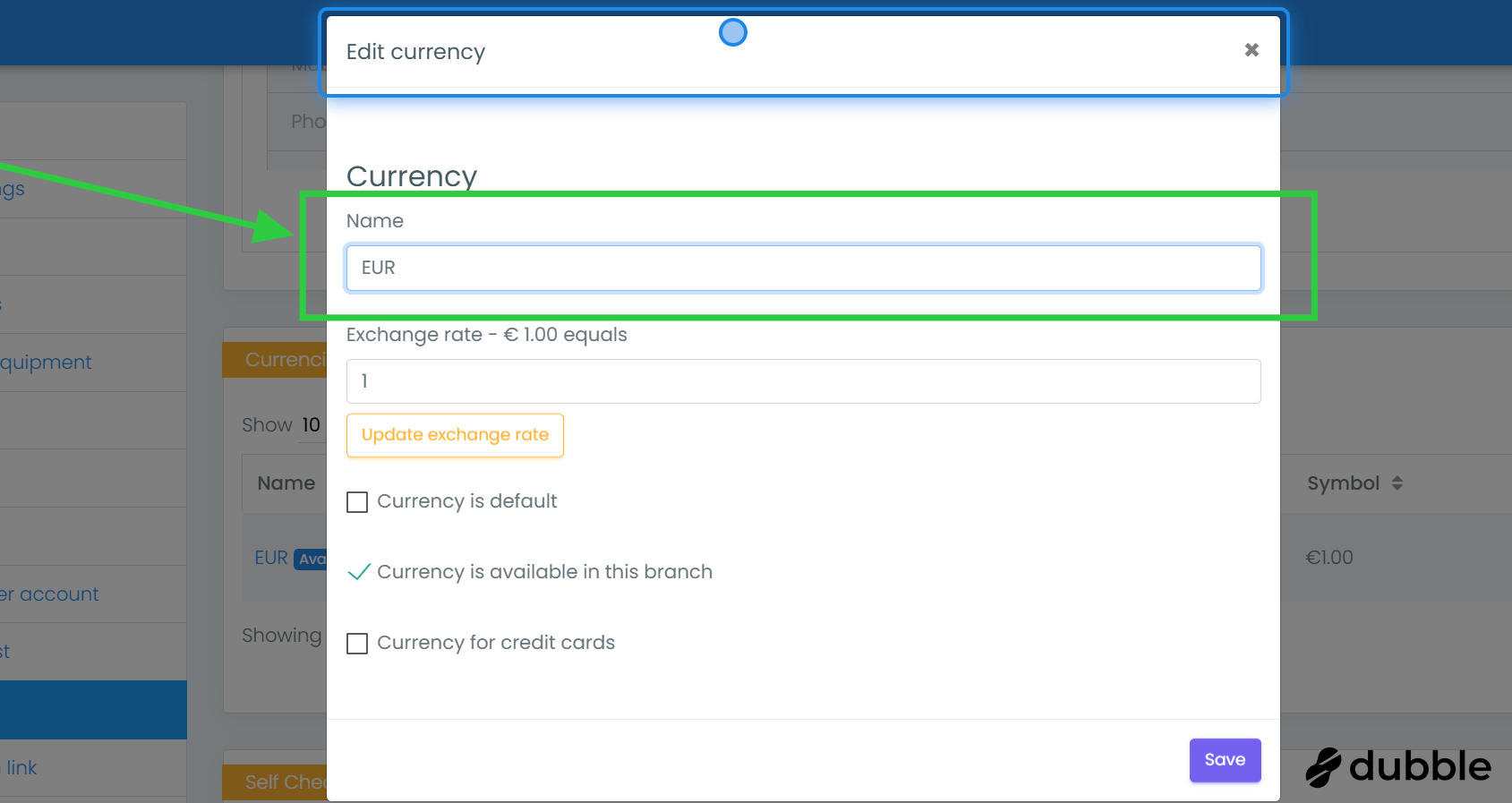The width and height of the screenshot is (1512, 803).
Task: Click the Name column header
Action: point(286,483)
